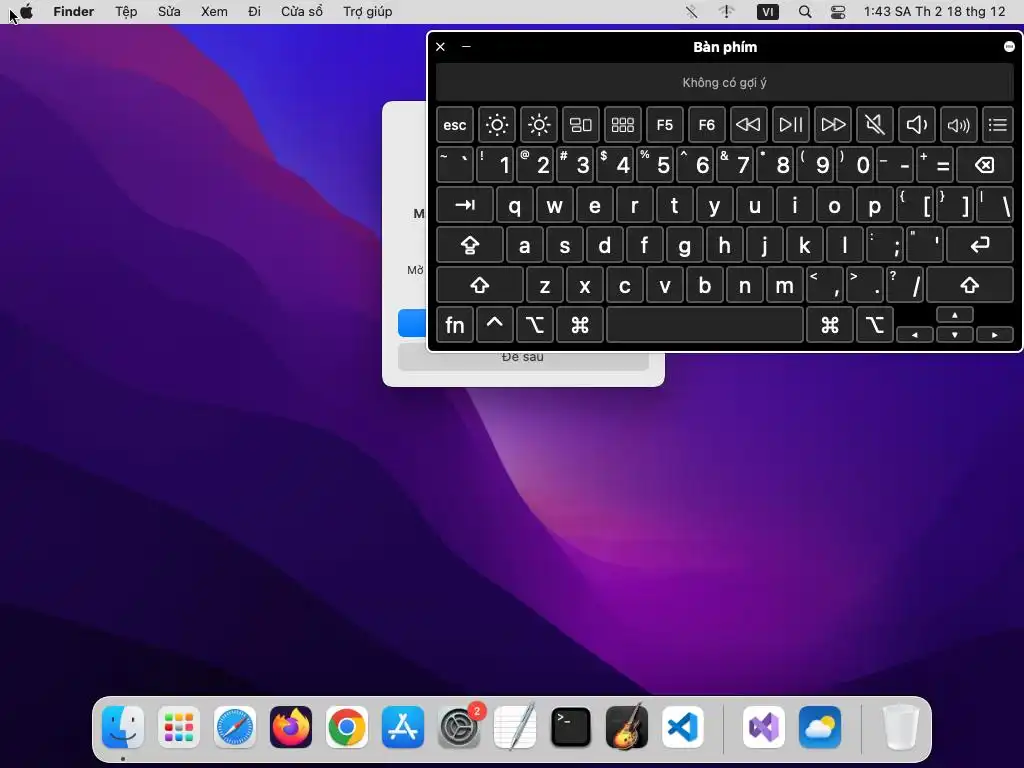Screen dimensions: 1024x768
Task: Tap the up arrow key
Action: click(955, 315)
